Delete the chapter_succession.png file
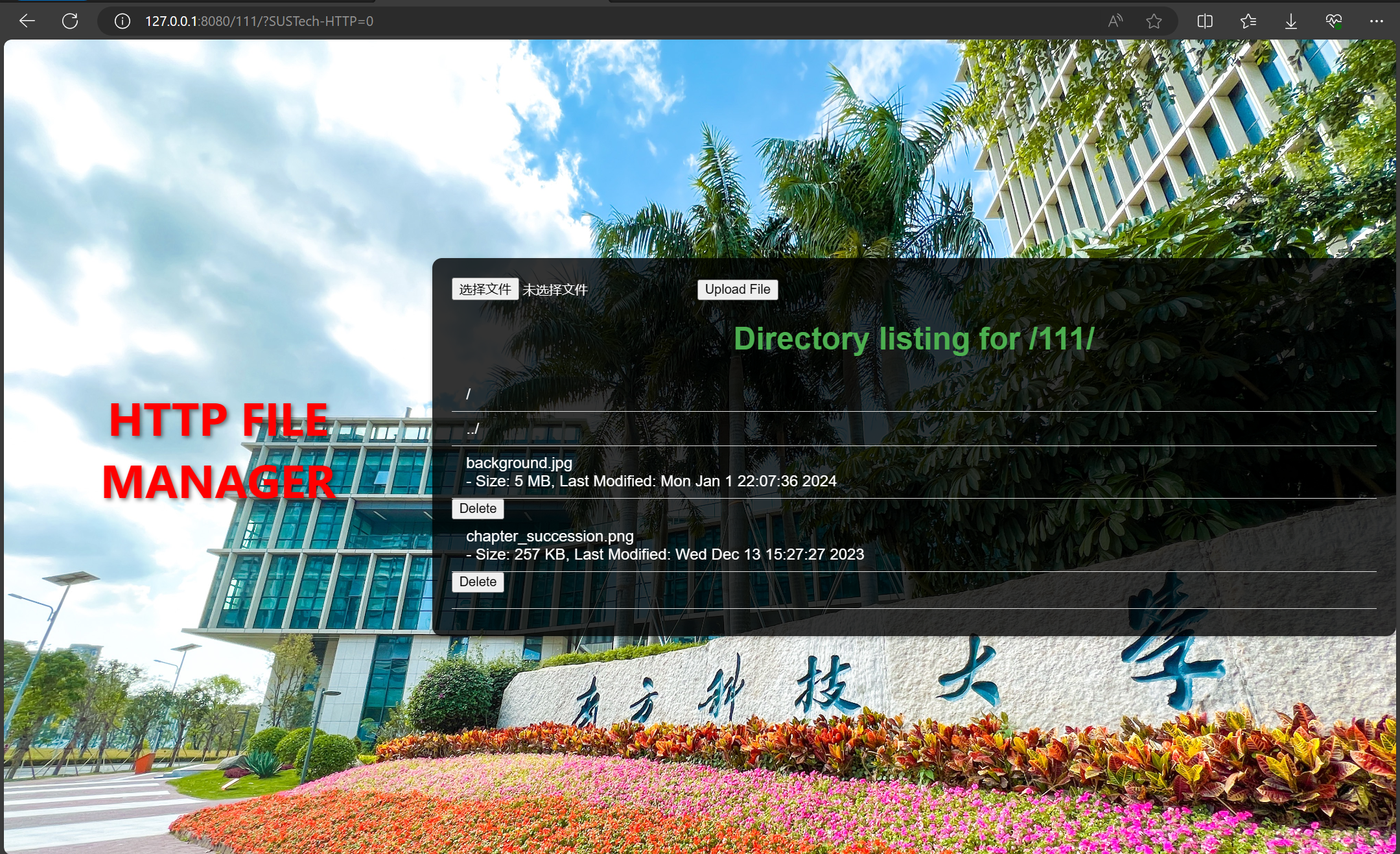Viewport: 1400px width, 854px height. pos(478,582)
